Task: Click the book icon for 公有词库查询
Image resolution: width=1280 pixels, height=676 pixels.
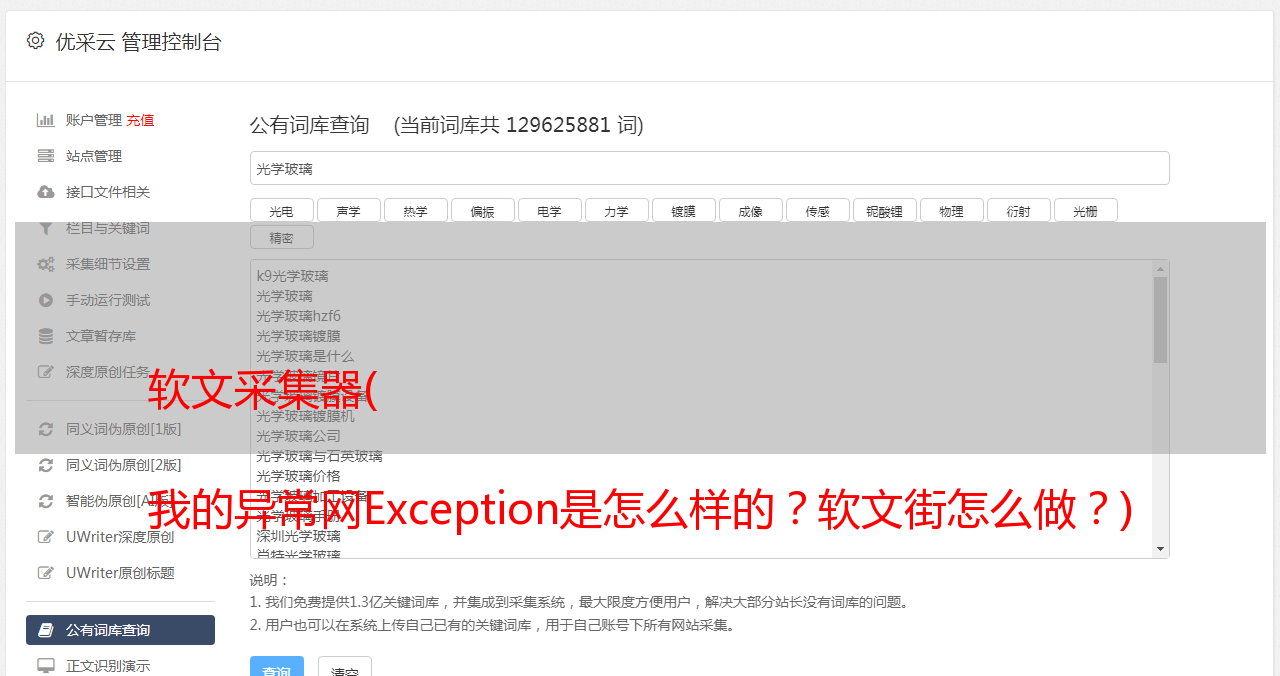Action: pos(46,630)
